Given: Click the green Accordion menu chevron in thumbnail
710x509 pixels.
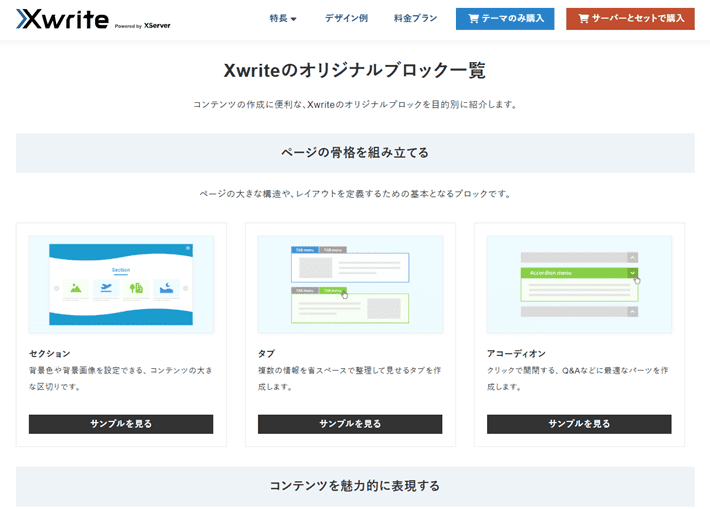Looking at the screenshot, I should point(633,273).
